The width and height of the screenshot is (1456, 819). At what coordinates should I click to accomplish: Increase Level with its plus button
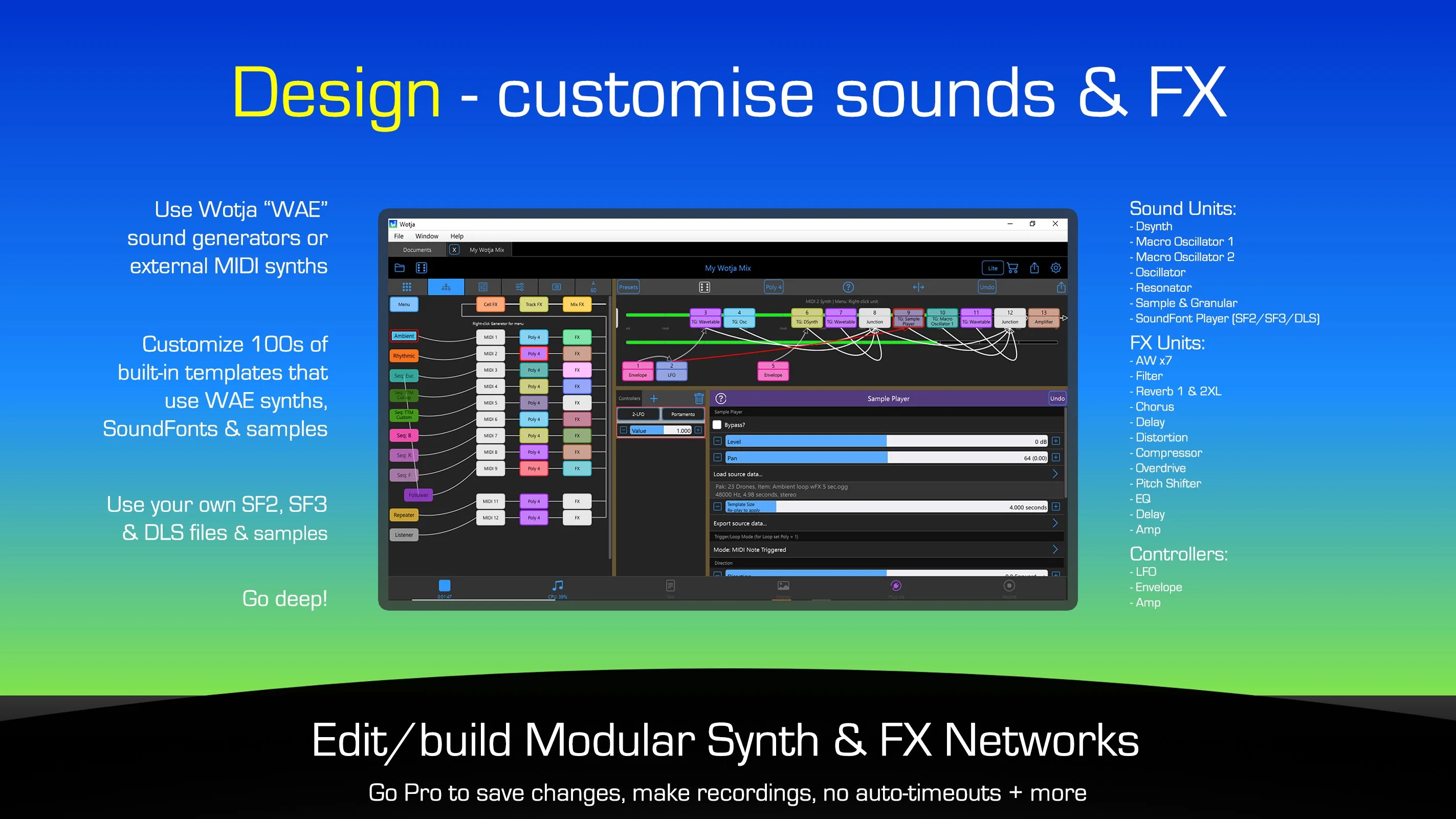pyautogui.click(x=1056, y=441)
